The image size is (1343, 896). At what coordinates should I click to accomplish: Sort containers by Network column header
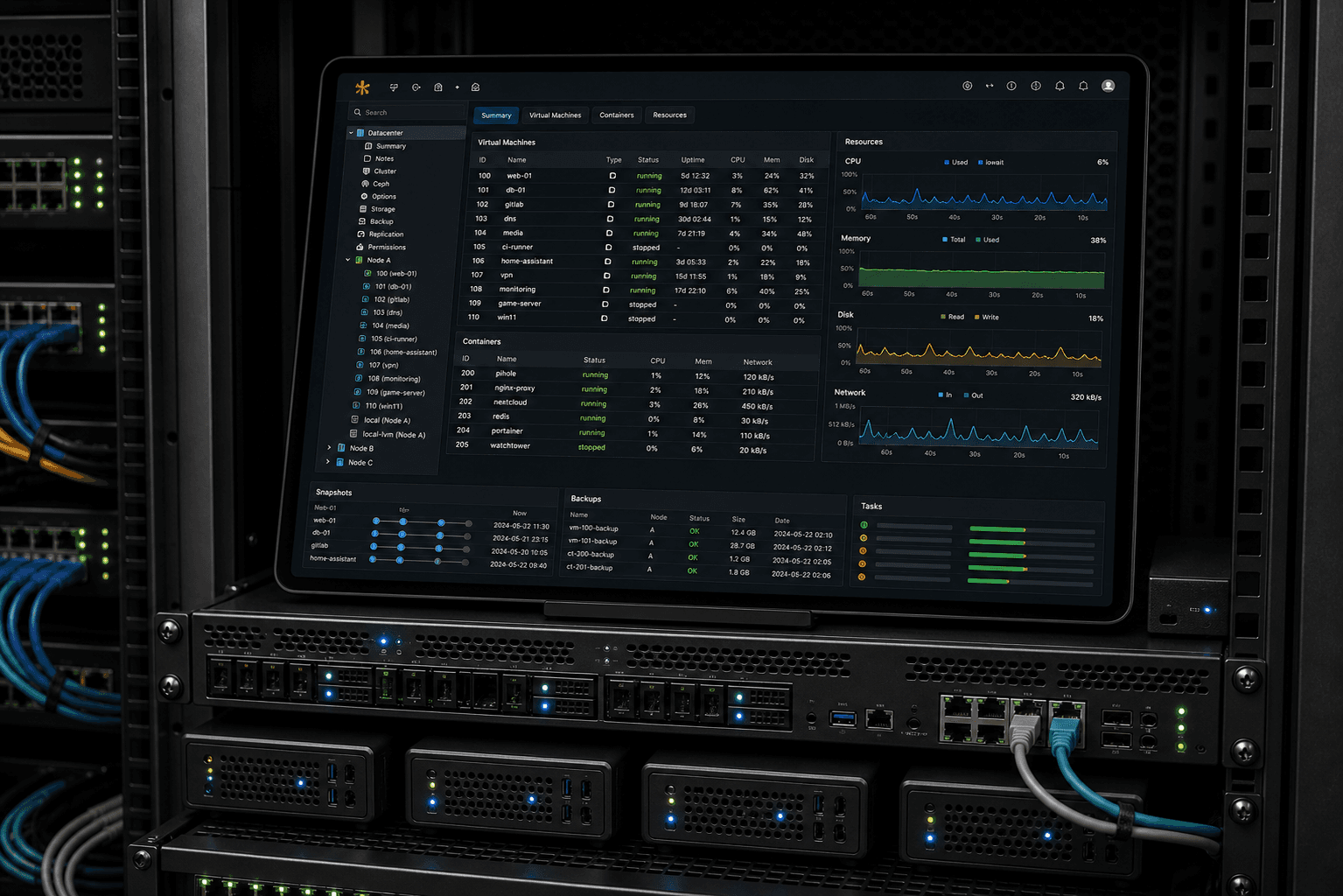coord(758,362)
